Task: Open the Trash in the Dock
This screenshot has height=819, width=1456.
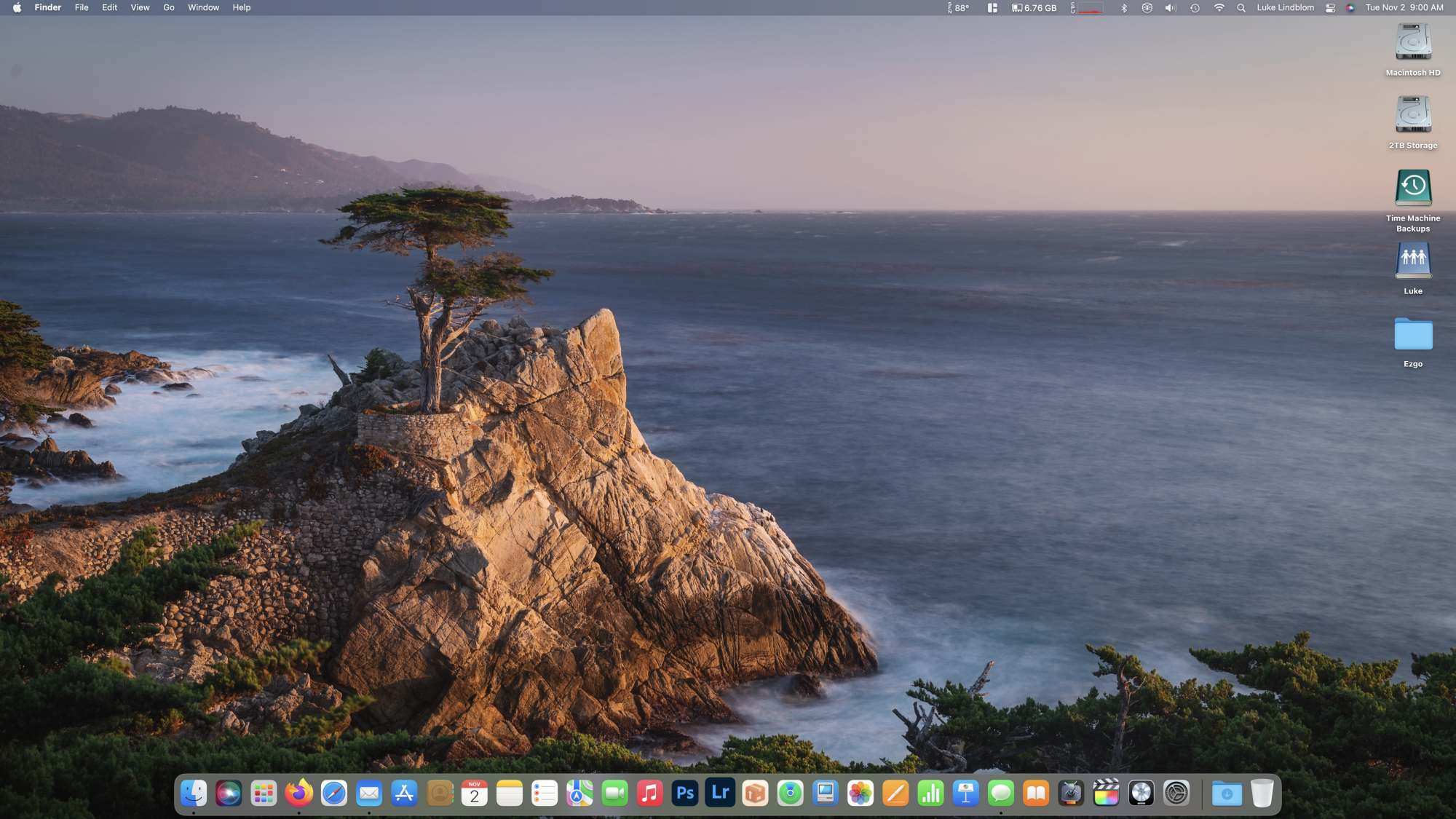Action: (1262, 793)
